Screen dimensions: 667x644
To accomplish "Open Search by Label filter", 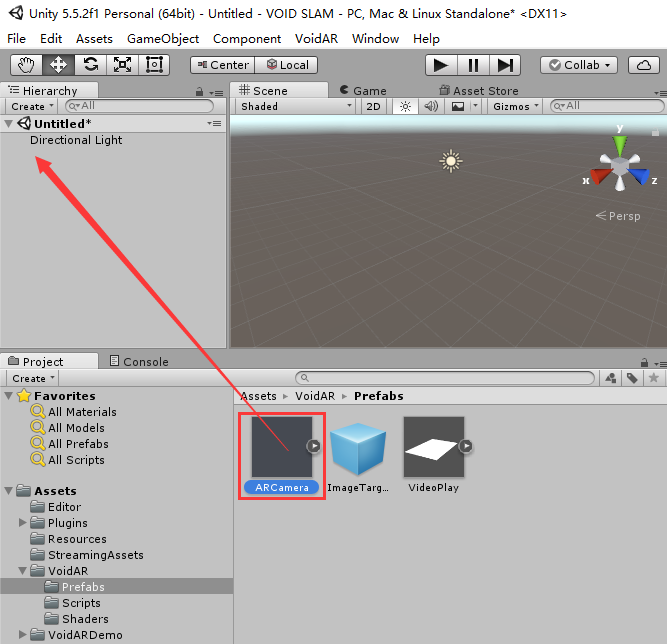I will tap(632, 378).
